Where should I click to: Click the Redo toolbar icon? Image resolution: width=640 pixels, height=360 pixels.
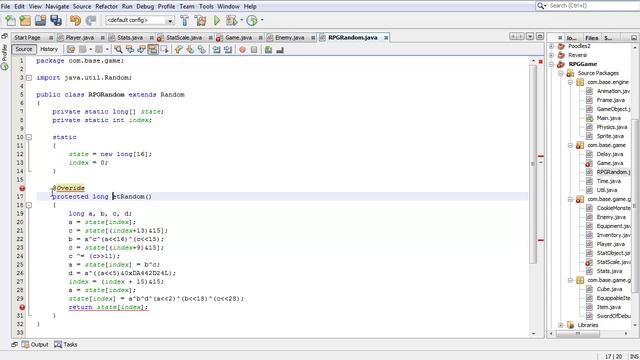pos(91,20)
